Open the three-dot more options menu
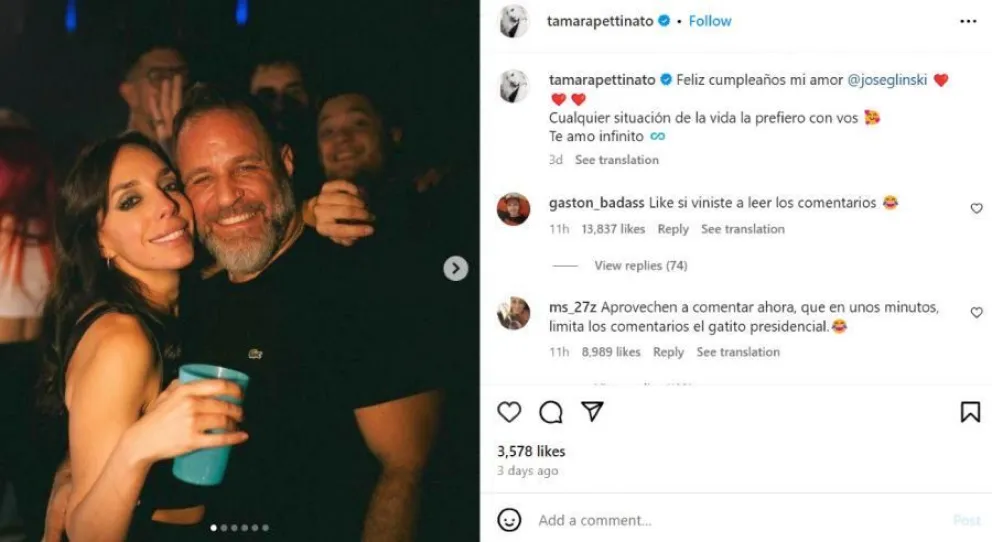 968,22
